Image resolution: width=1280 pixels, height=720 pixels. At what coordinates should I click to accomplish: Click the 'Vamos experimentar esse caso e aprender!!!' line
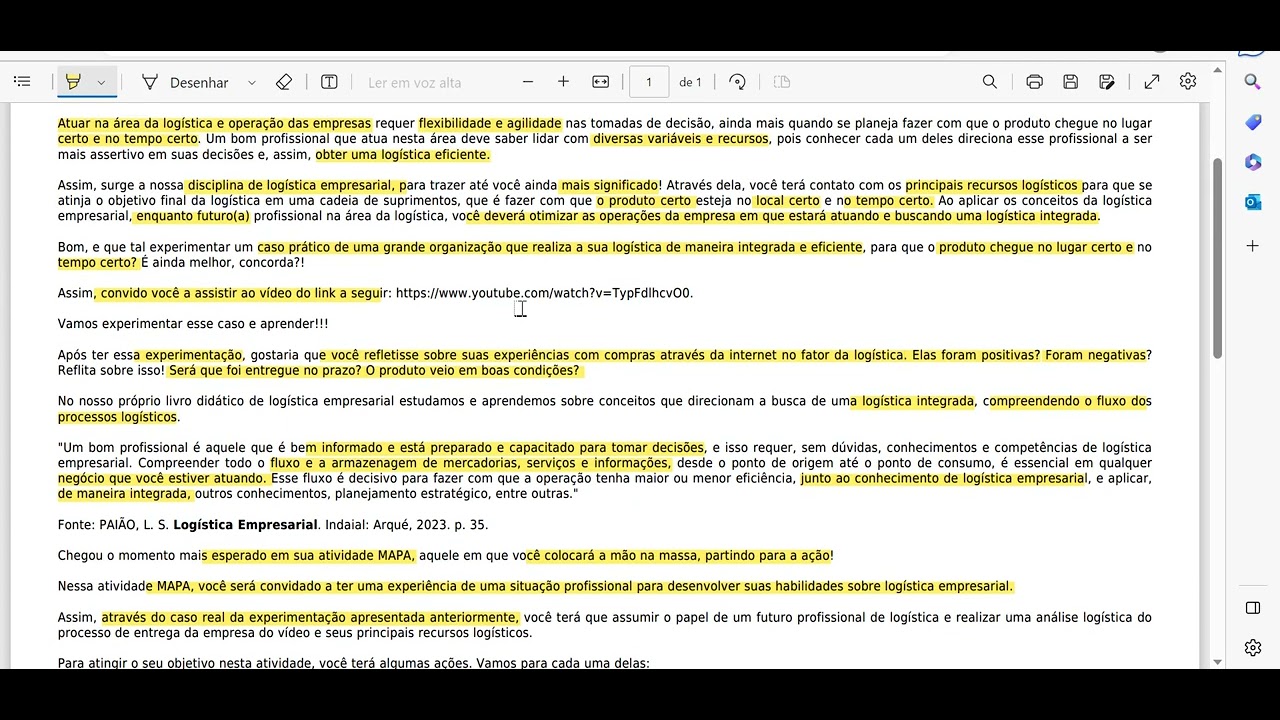tap(193, 324)
